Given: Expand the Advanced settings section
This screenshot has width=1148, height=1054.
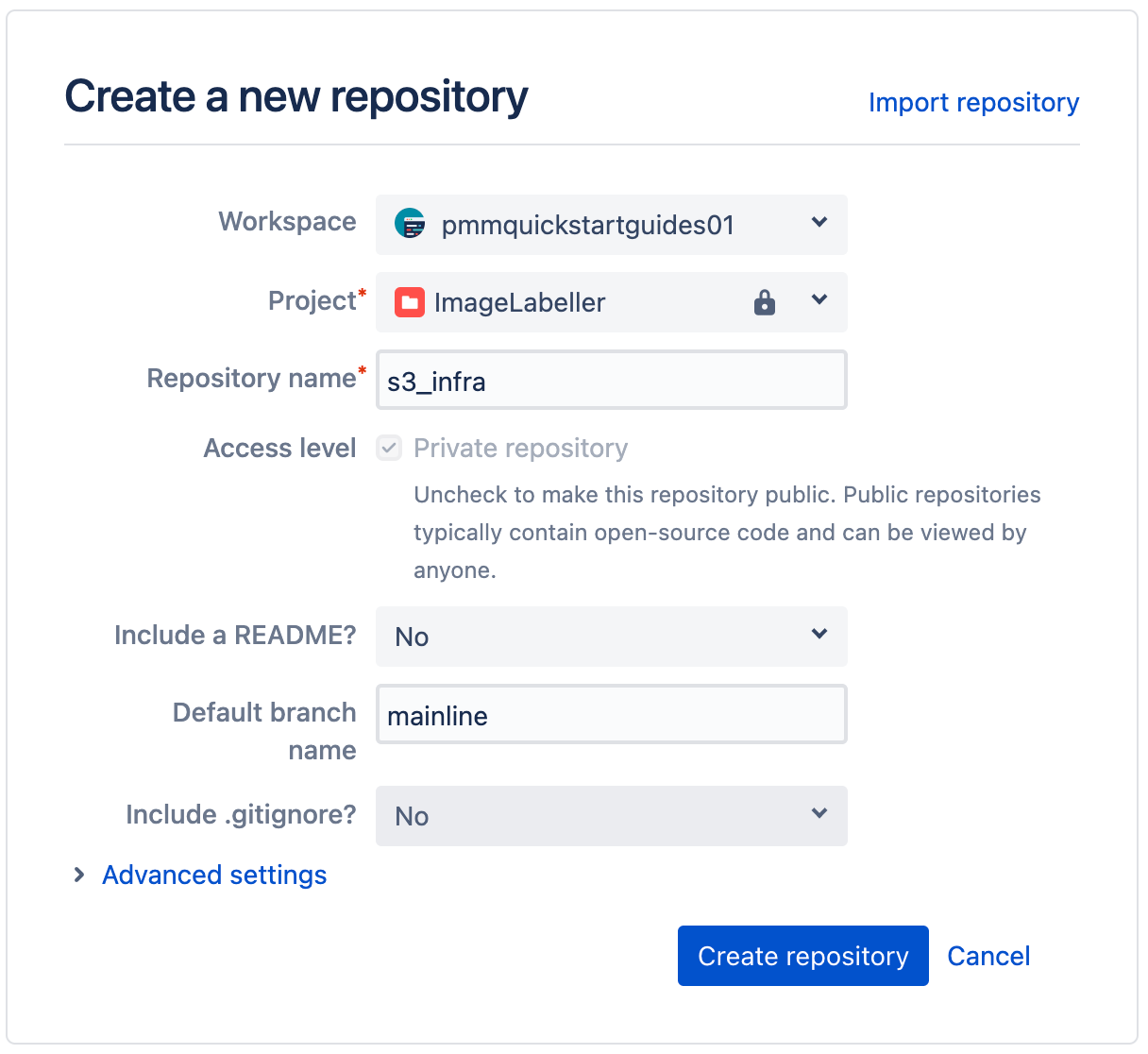Looking at the screenshot, I should pyautogui.click(x=212, y=875).
